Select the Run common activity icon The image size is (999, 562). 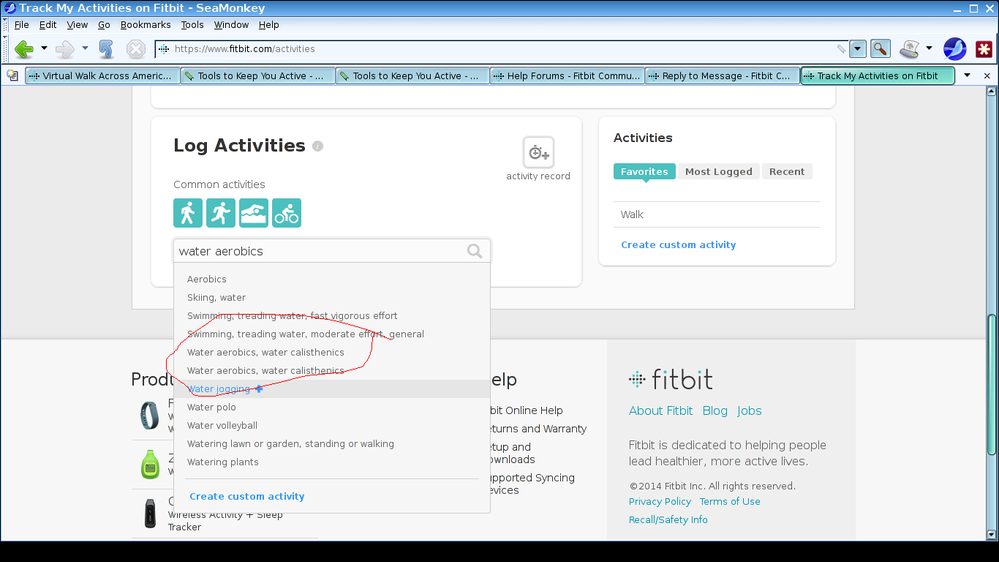click(x=220, y=213)
